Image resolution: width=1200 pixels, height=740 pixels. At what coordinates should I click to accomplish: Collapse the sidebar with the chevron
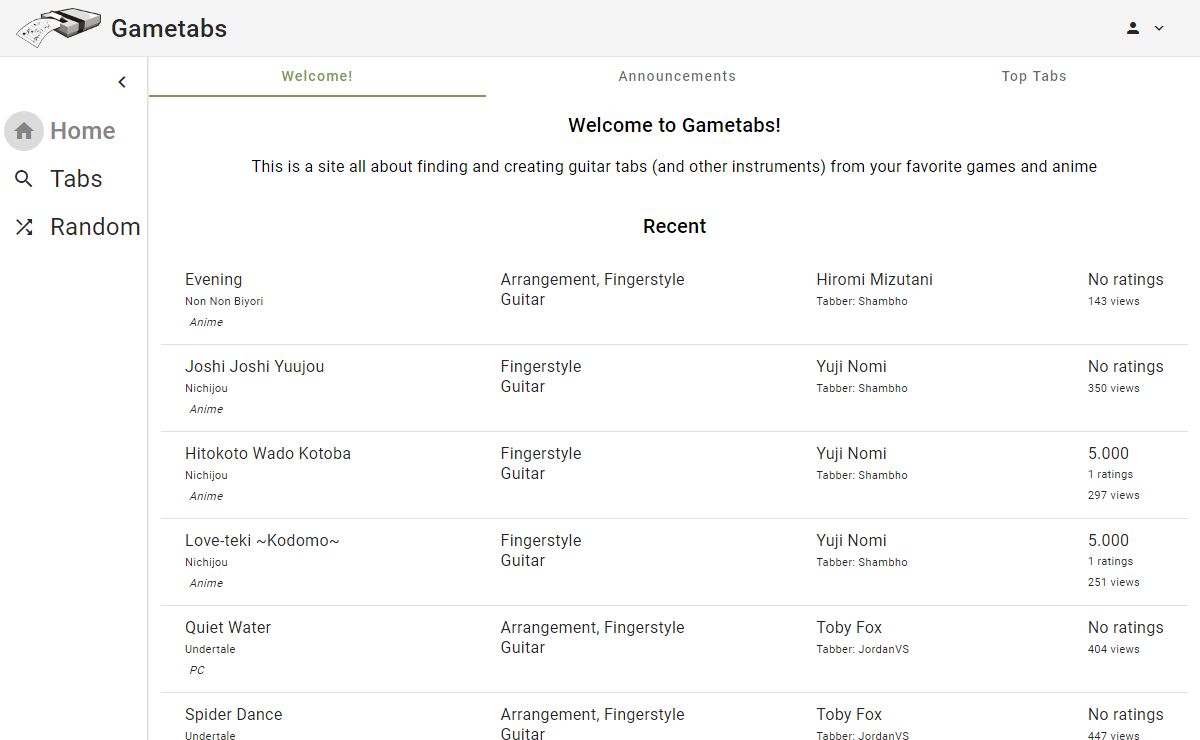point(122,82)
